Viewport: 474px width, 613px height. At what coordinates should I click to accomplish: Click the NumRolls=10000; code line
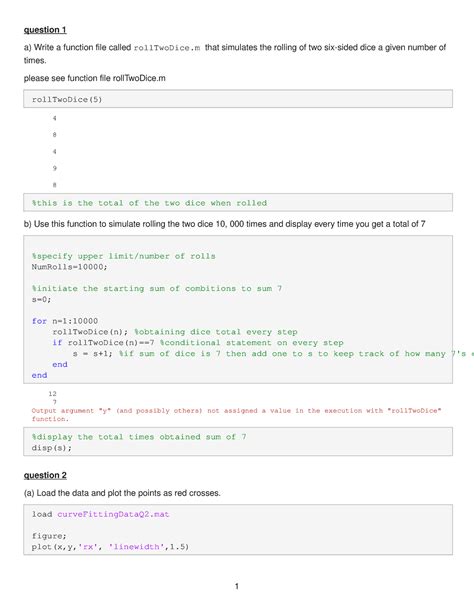tap(69, 267)
